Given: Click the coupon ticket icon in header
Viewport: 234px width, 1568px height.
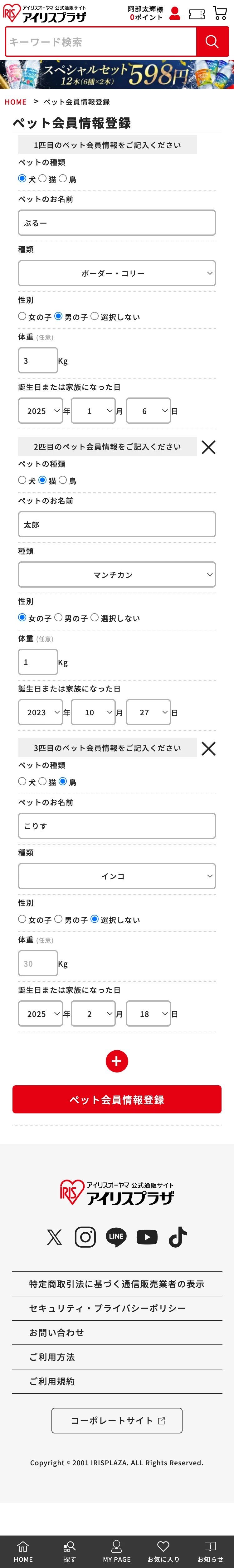Looking at the screenshot, I should point(197,13).
